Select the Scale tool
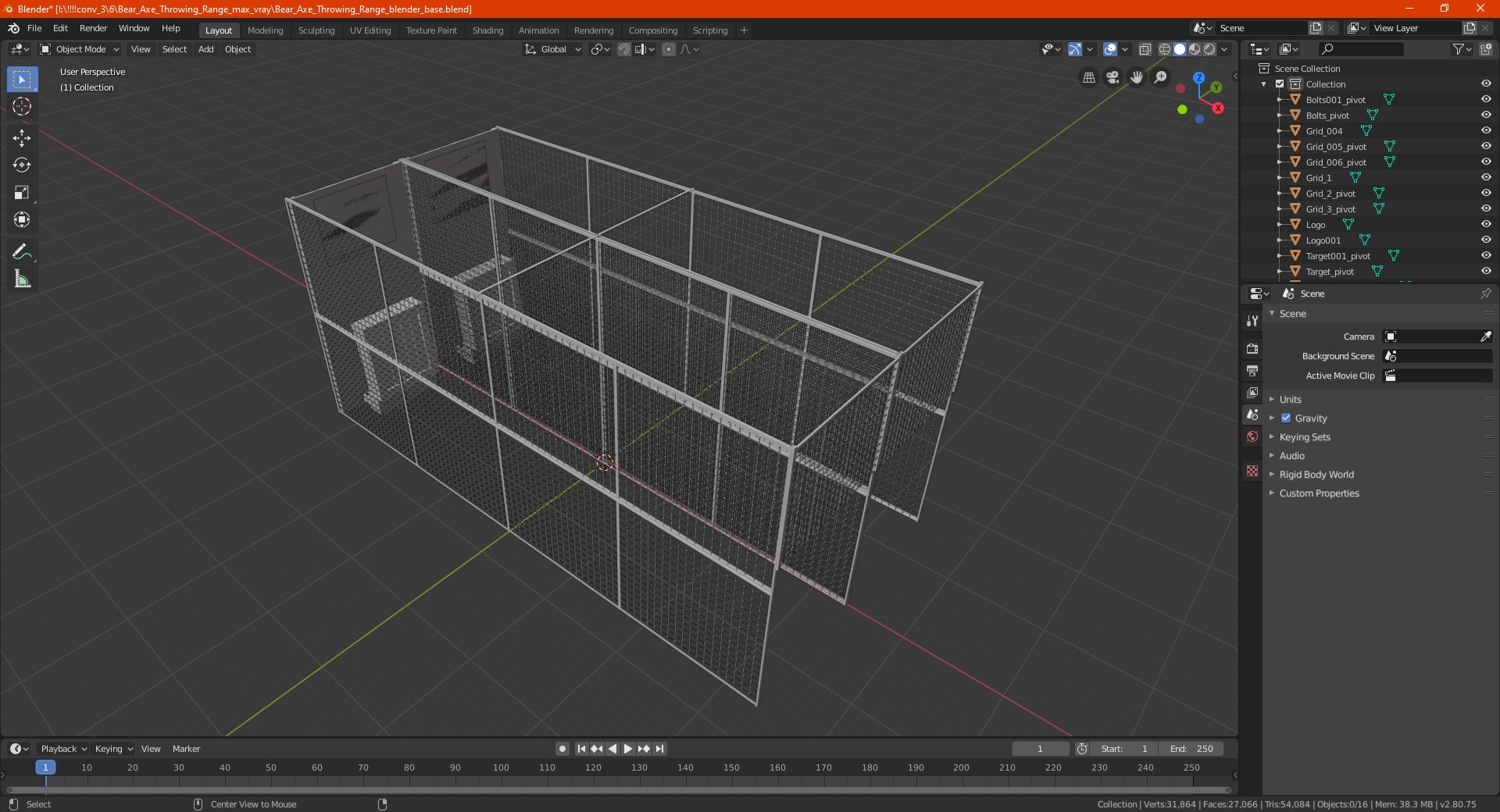Viewport: 1500px width, 812px height. click(22, 193)
